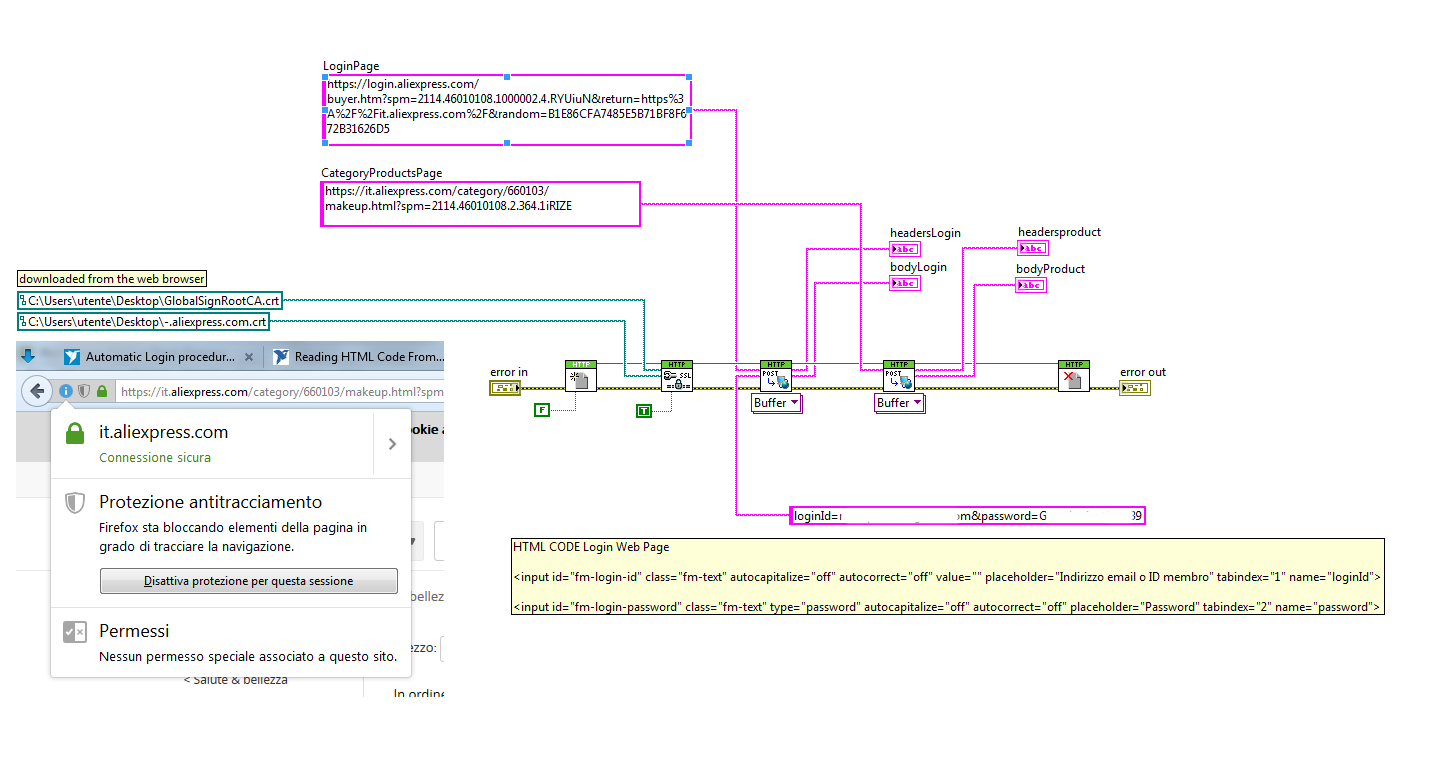Toggle the False boolean constant
This screenshot has width=1450, height=758.
542,410
